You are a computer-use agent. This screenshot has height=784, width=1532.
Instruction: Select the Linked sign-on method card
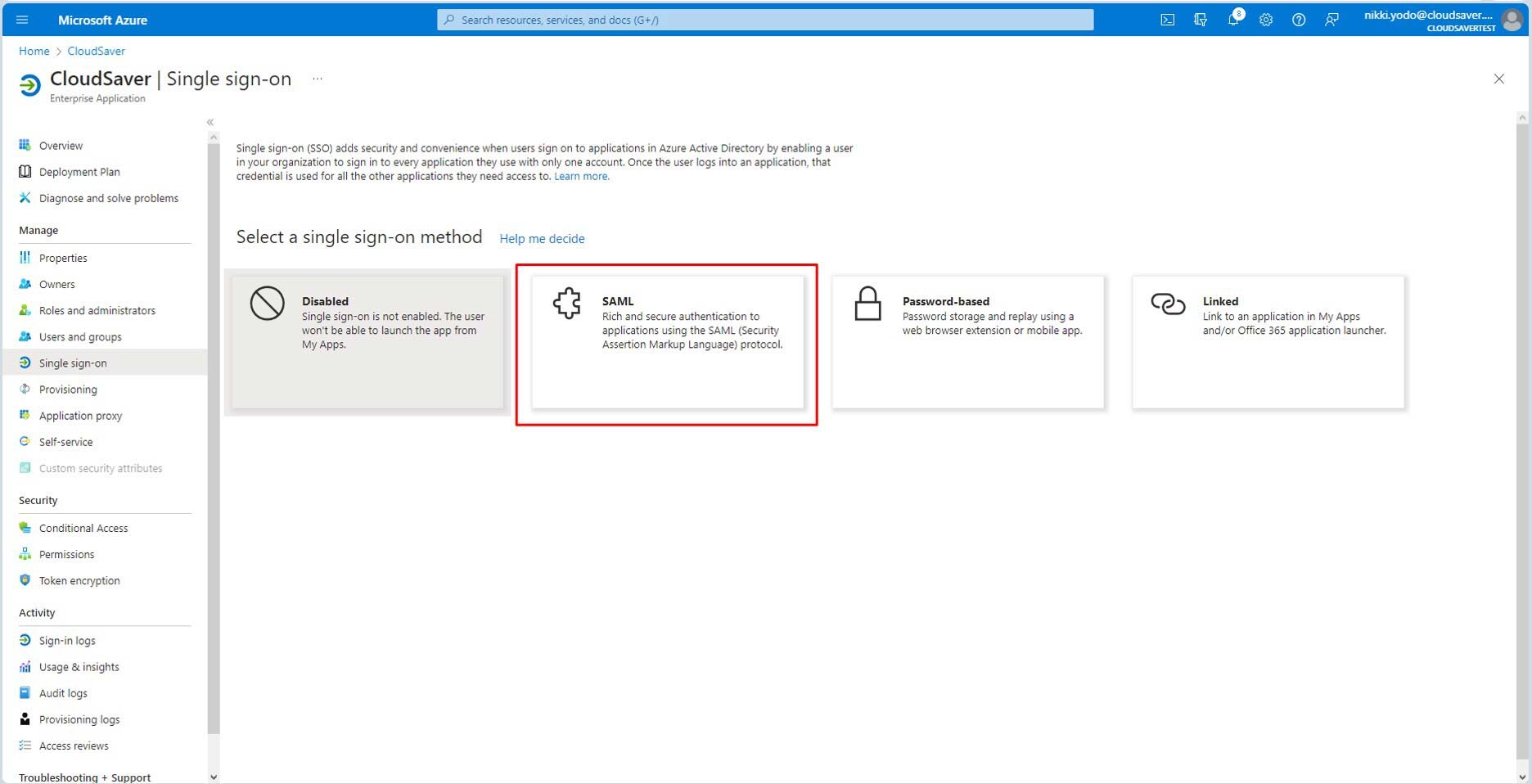tap(1268, 342)
